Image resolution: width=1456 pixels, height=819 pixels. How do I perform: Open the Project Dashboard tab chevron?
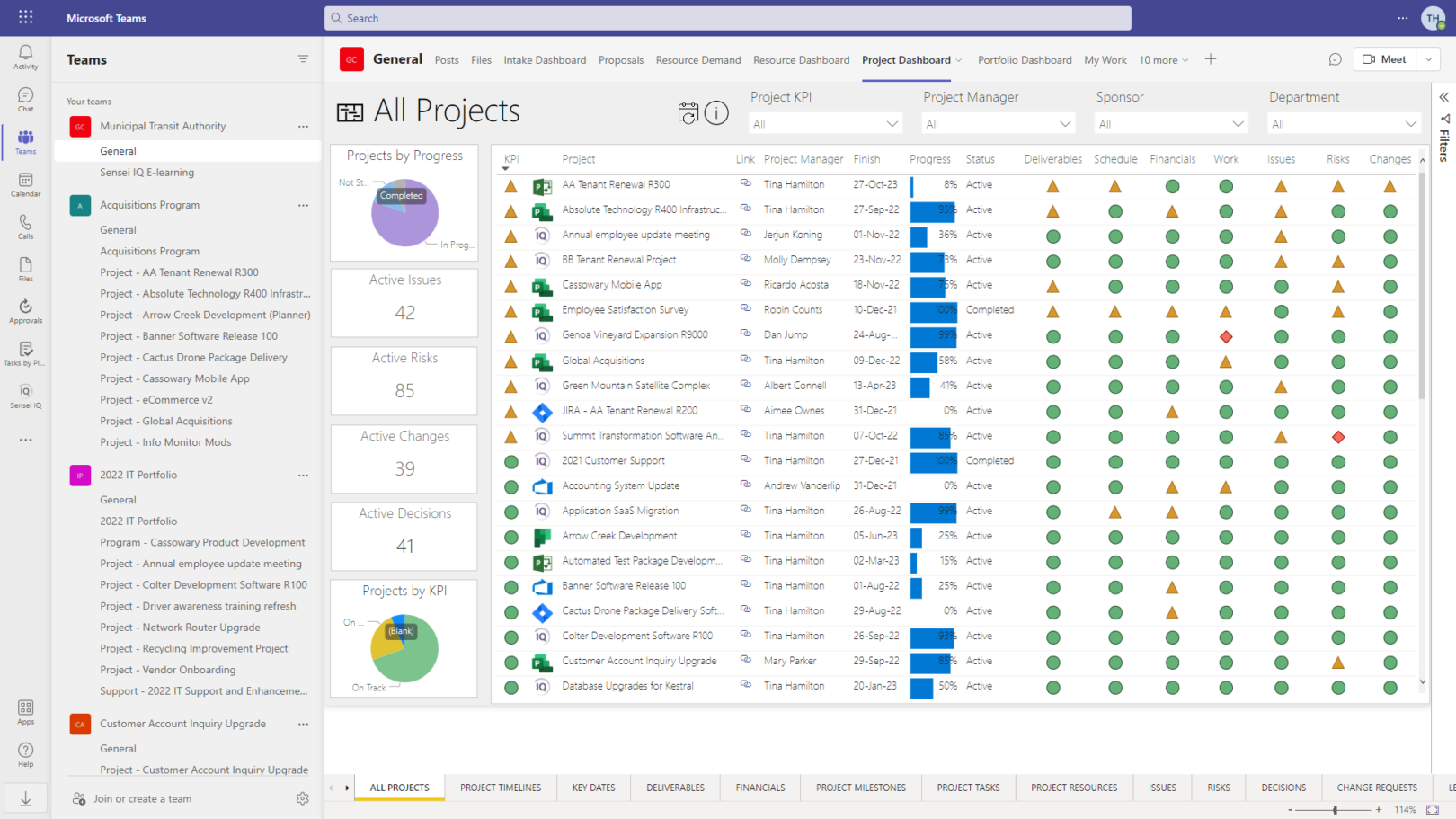click(958, 60)
